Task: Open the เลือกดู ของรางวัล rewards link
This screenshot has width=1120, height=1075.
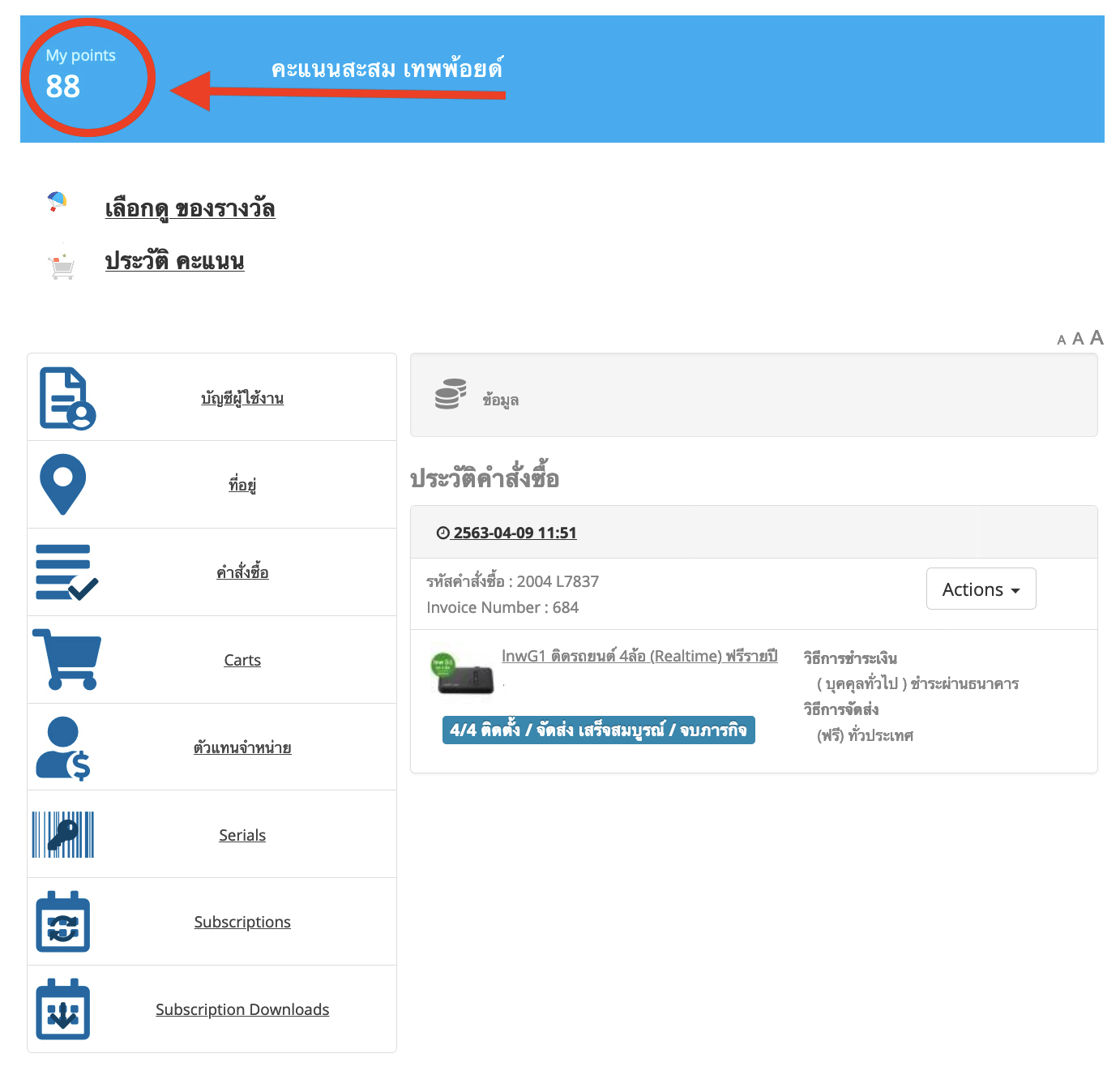Action: 190,208
